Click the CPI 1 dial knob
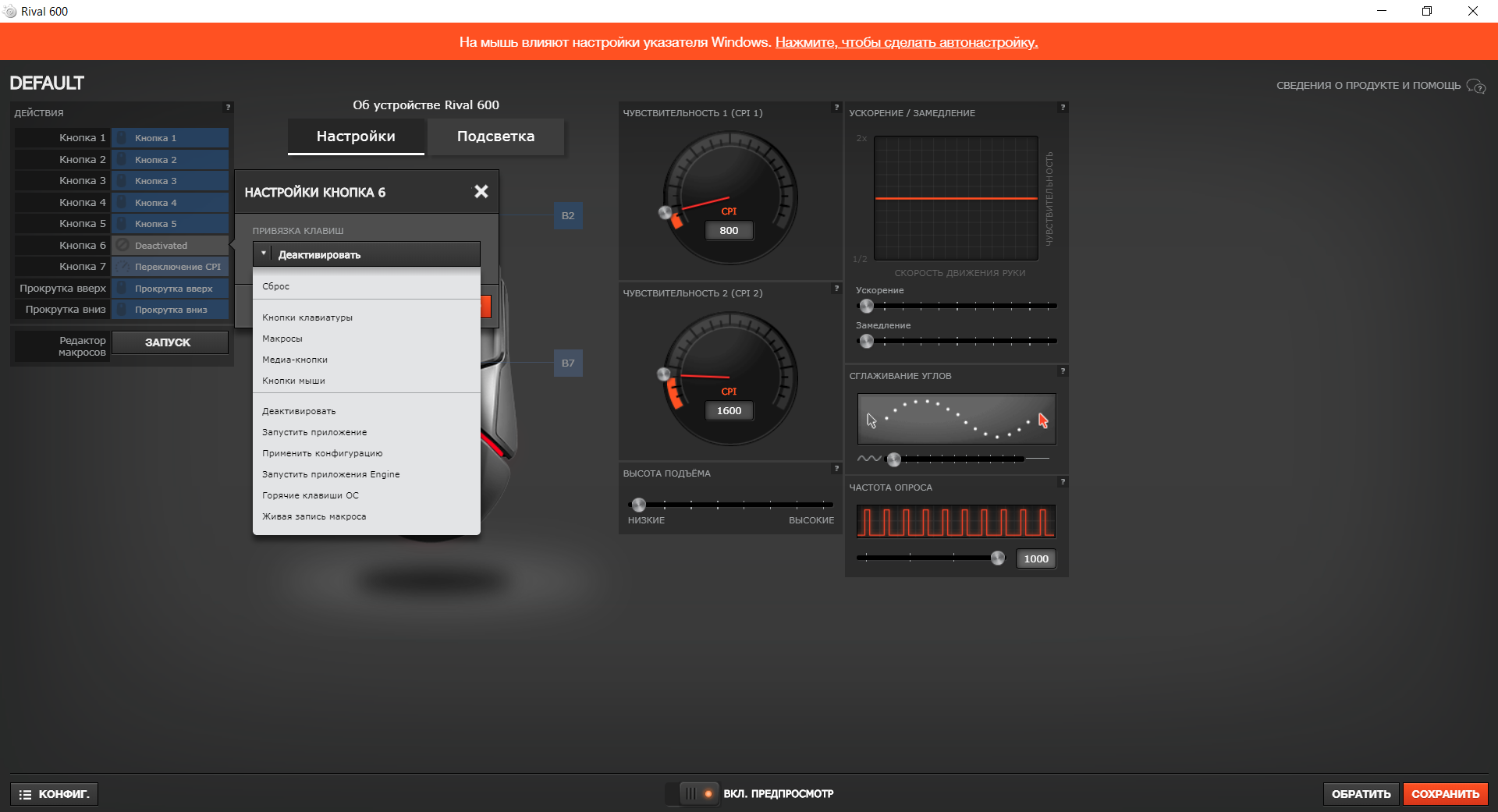 665,211
